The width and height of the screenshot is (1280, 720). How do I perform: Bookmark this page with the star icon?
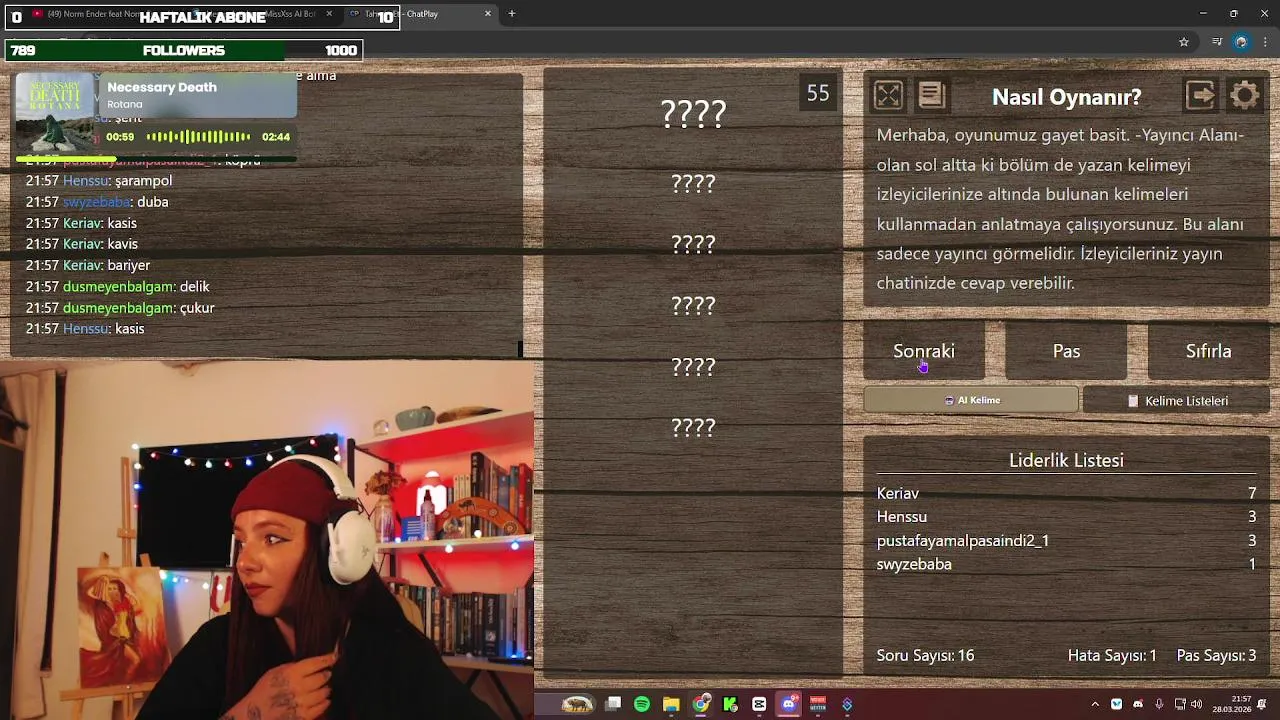point(1184,42)
